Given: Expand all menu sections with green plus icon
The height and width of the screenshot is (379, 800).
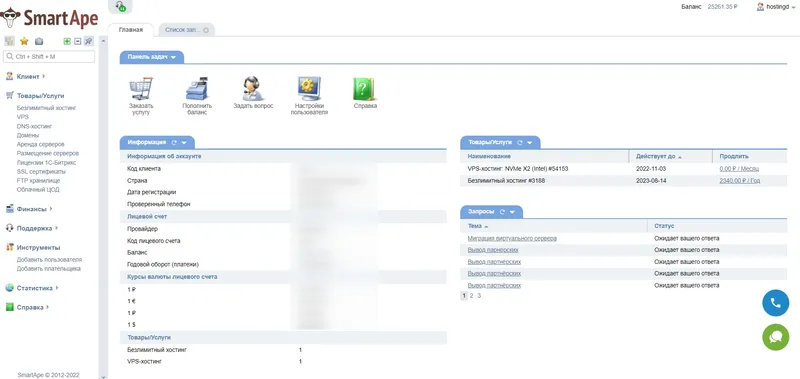Looking at the screenshot, I should click(67, 41).
